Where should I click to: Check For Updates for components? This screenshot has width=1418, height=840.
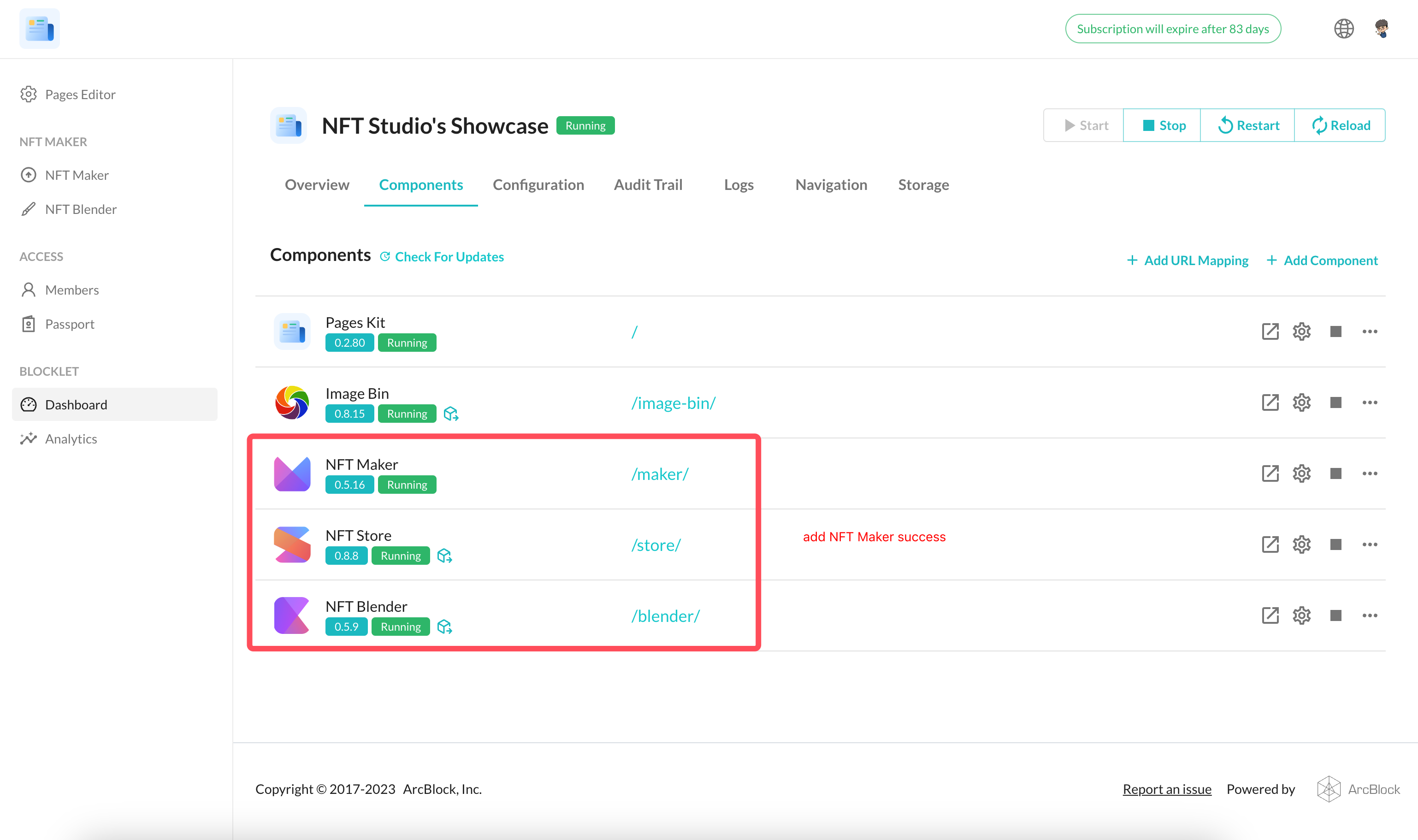[x=442, y=257]
